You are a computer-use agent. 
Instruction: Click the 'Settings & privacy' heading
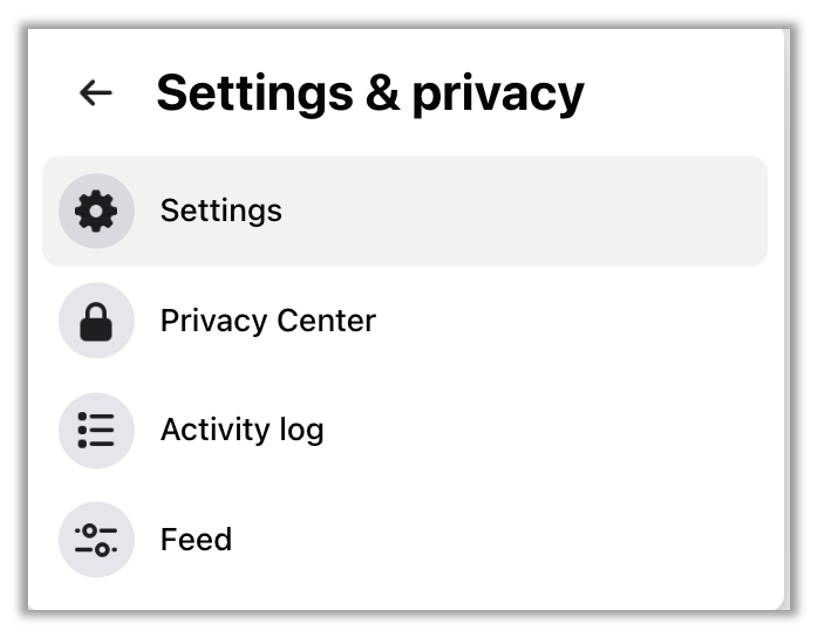pos(370,94)
